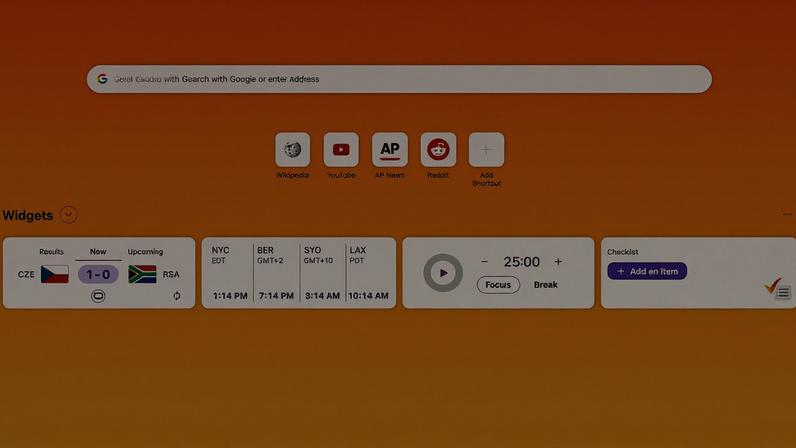Click Add an item in Checklist
Viewport: 796px width, 448px height.
click(x=647, y=271)
